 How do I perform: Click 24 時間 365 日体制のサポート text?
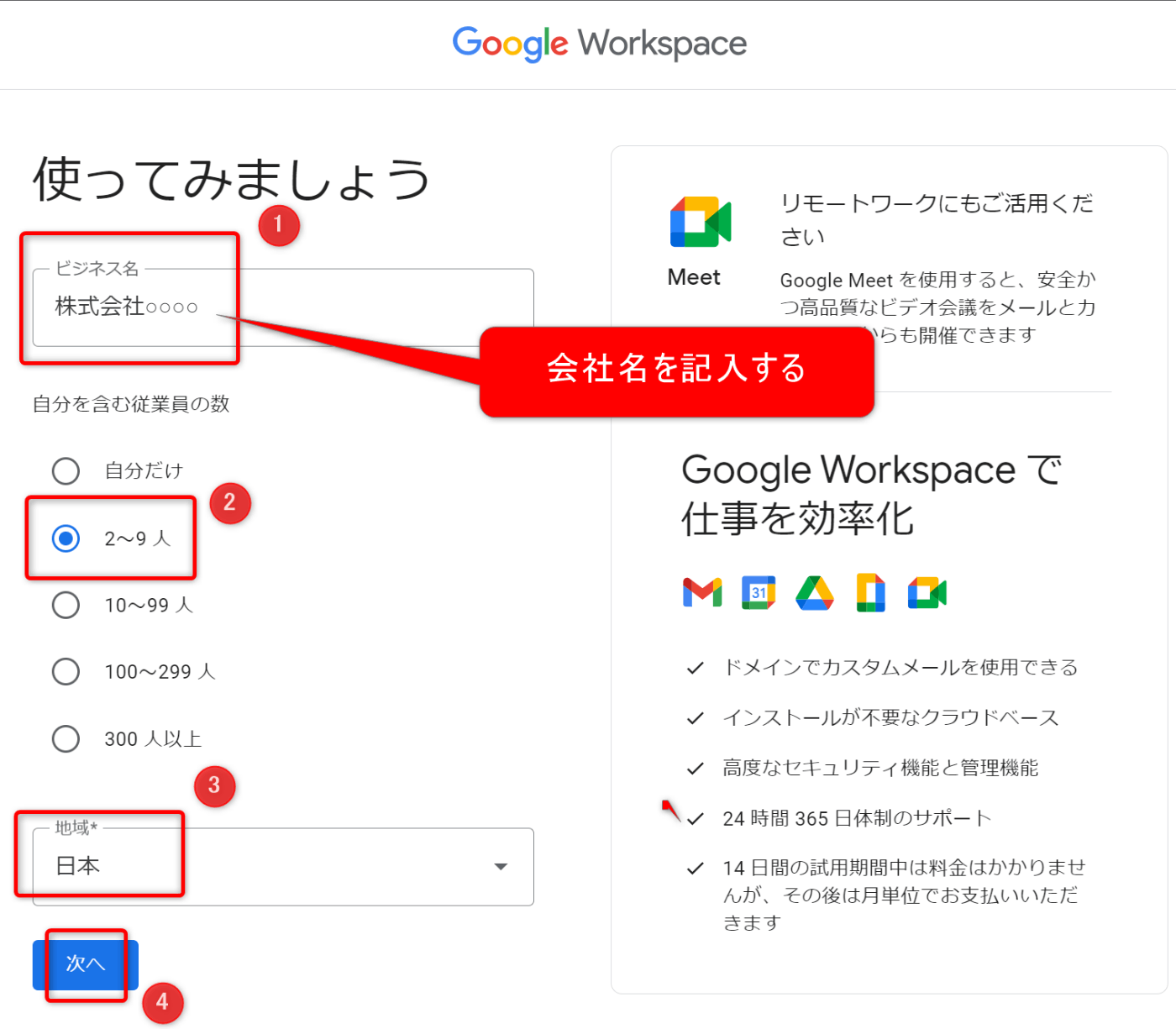pyautogui.click(x=857, y=818)
